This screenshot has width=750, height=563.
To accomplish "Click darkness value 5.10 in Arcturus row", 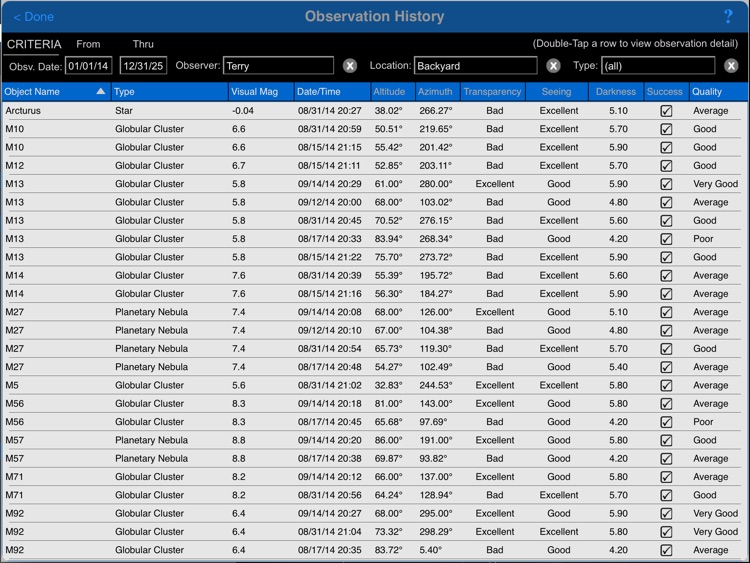I will 618,110.
